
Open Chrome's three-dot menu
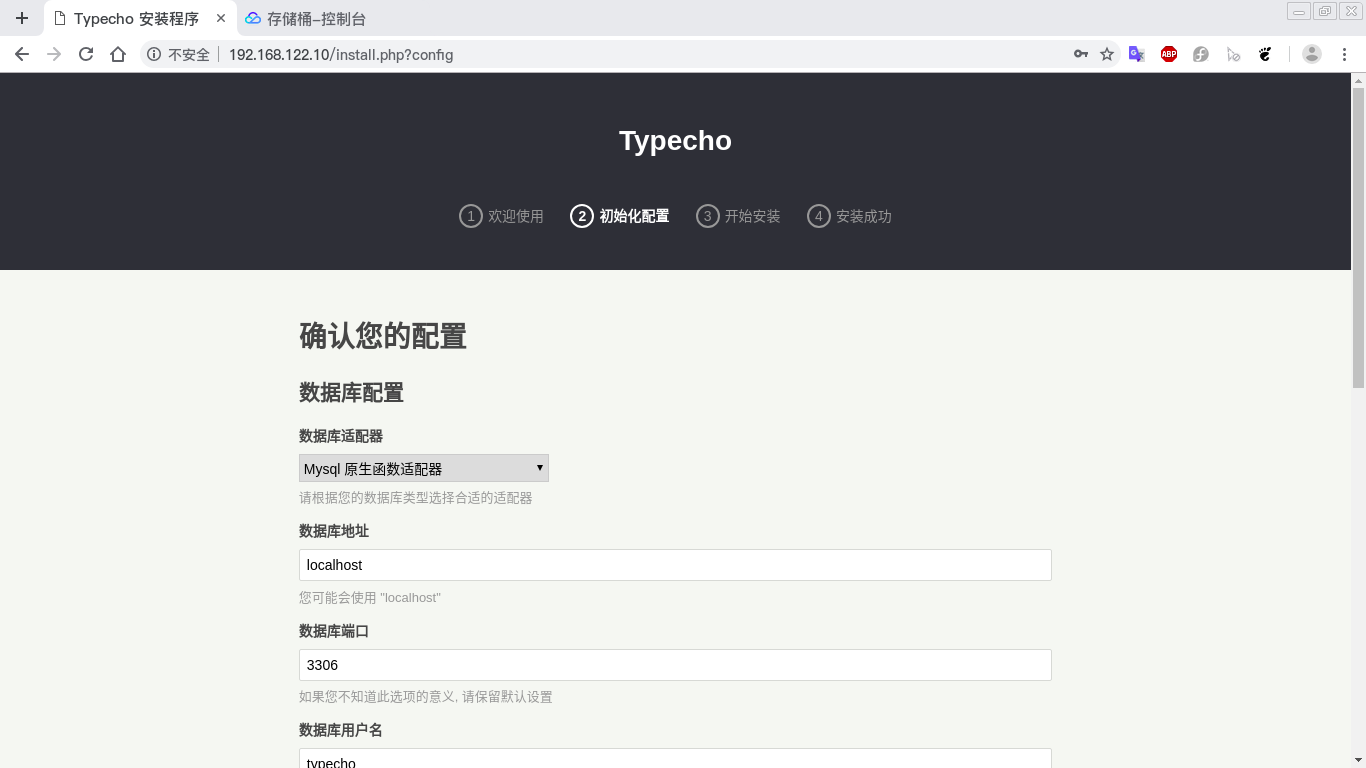(x=1345, y=54)
